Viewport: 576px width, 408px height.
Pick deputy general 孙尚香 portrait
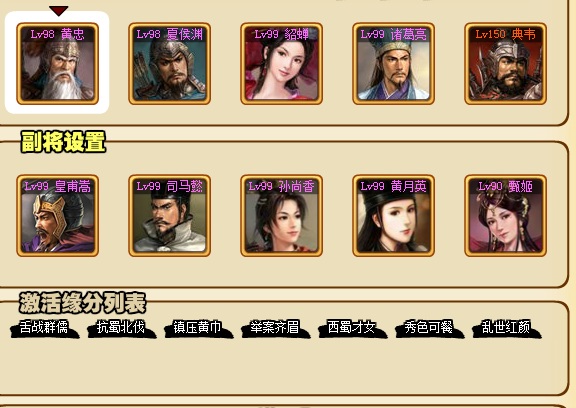[281, 216]
